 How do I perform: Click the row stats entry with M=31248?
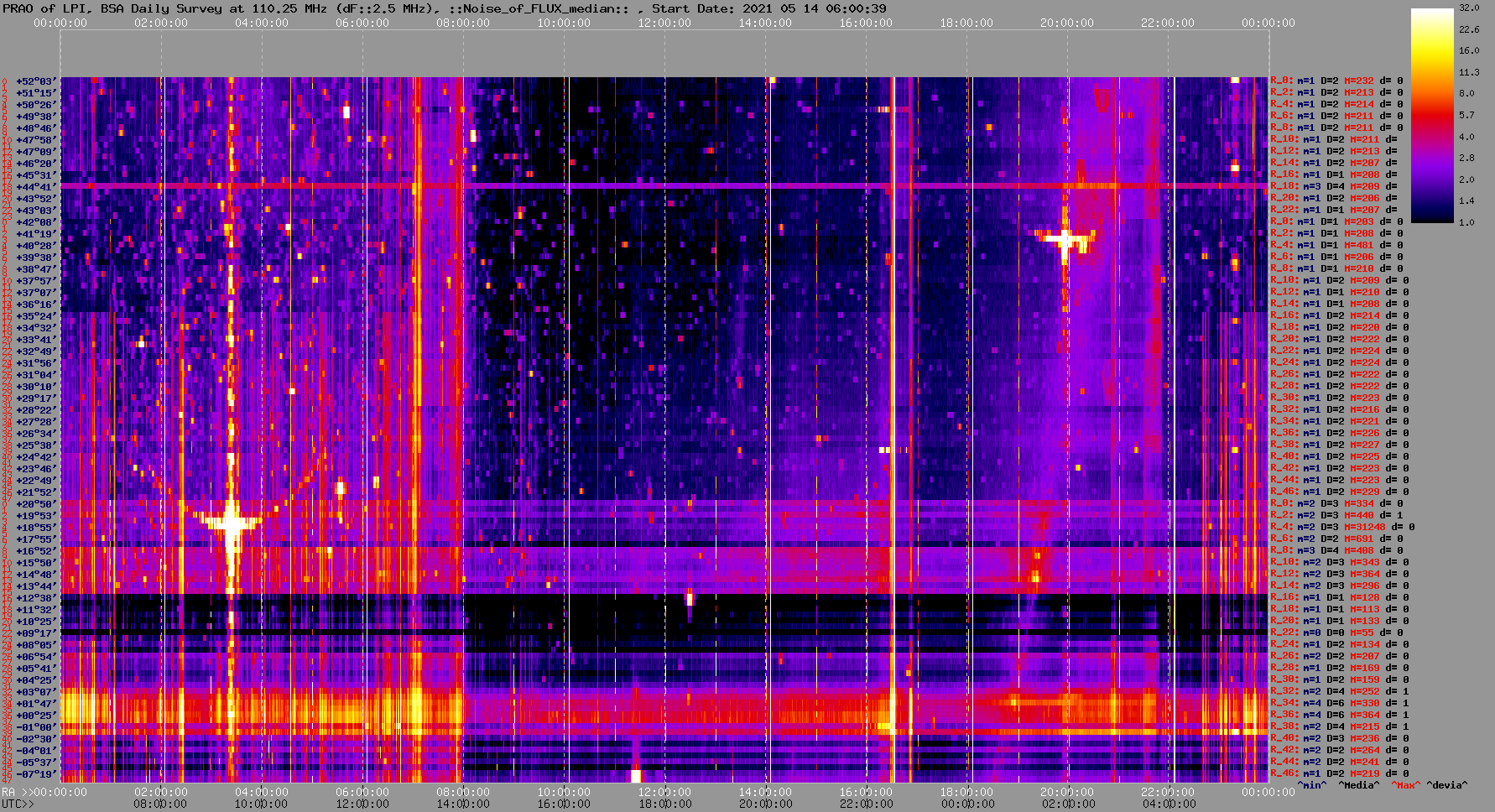1342,528
